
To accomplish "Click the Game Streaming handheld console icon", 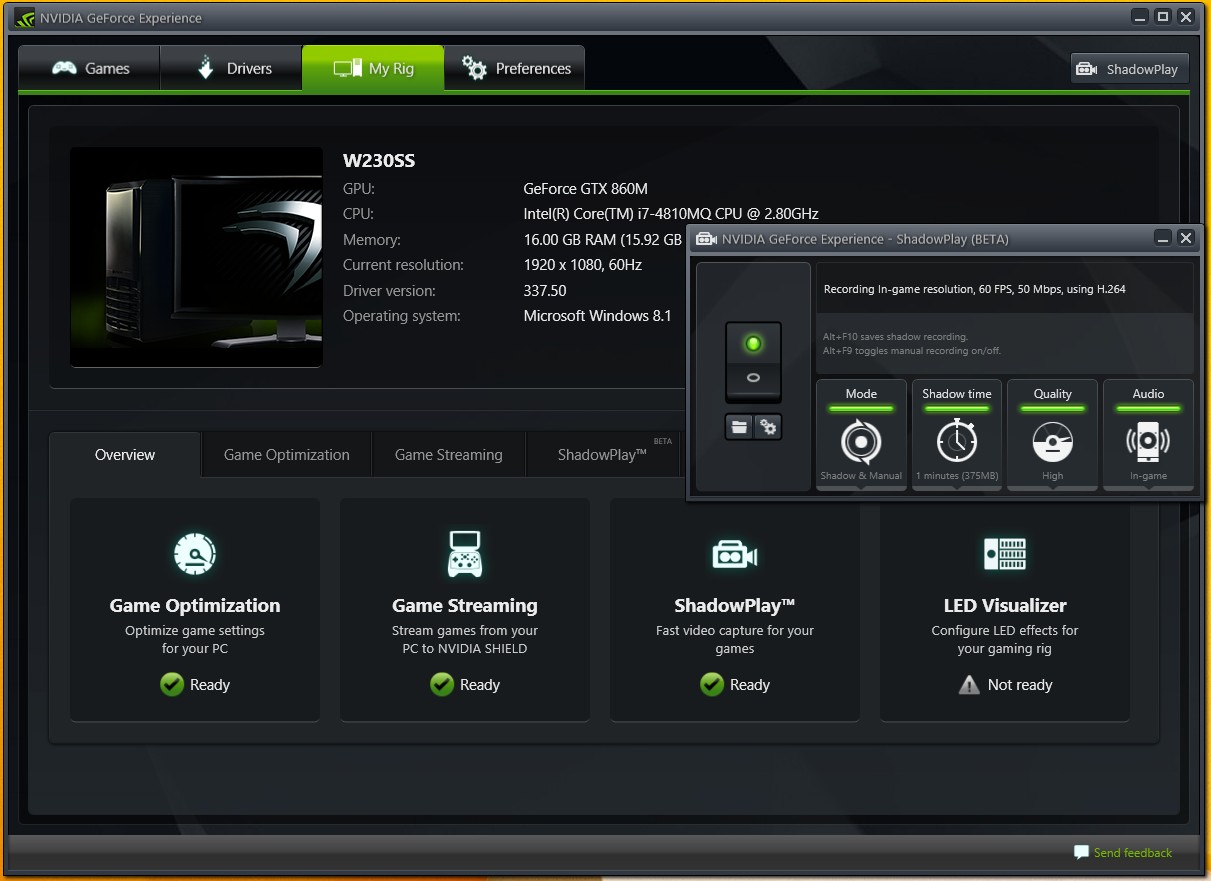I will pos(464,553).
